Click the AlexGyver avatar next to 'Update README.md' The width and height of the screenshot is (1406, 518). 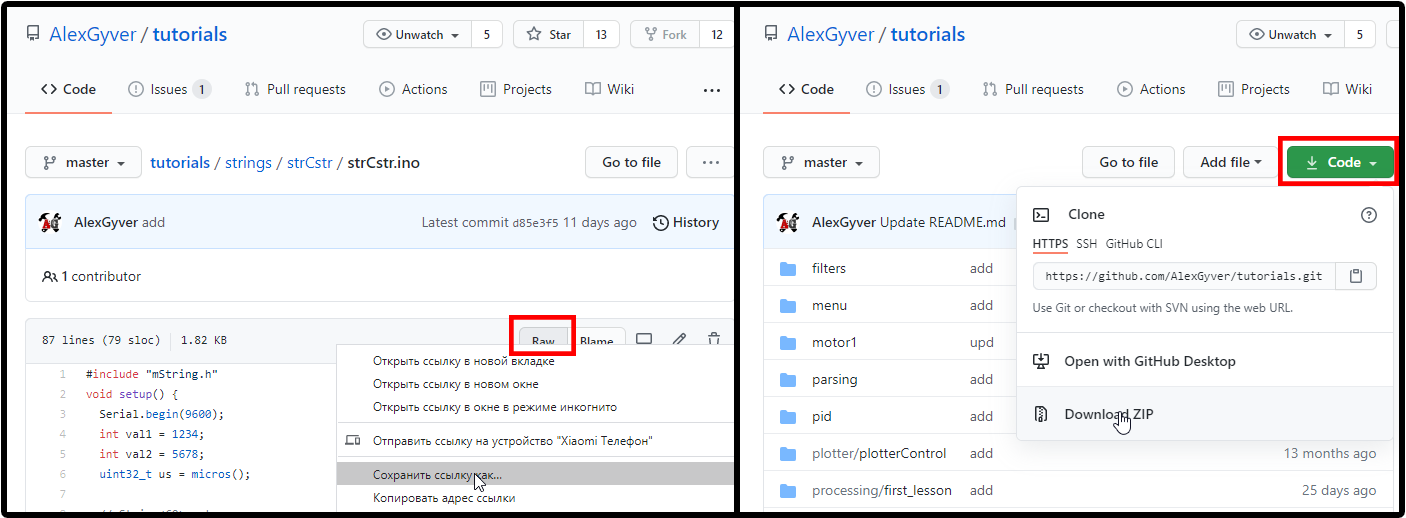pyautogui.click(x=788, y=222)
